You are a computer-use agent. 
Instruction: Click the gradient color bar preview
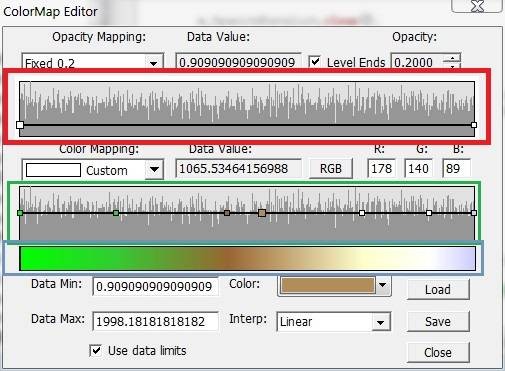click(247, 258)
